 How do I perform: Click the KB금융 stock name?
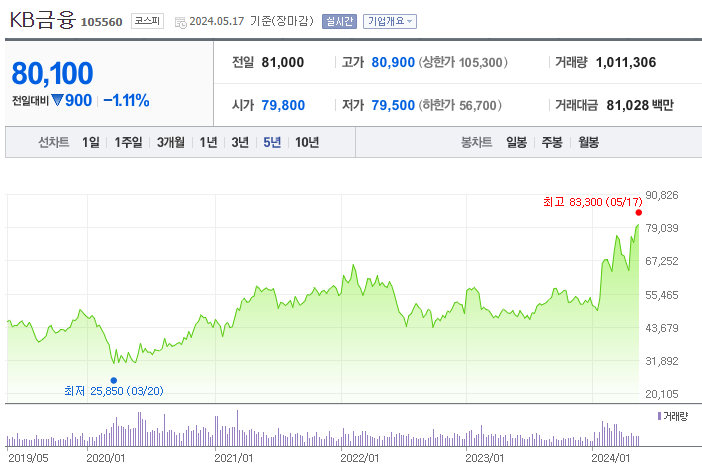click(x=43, y=20)
